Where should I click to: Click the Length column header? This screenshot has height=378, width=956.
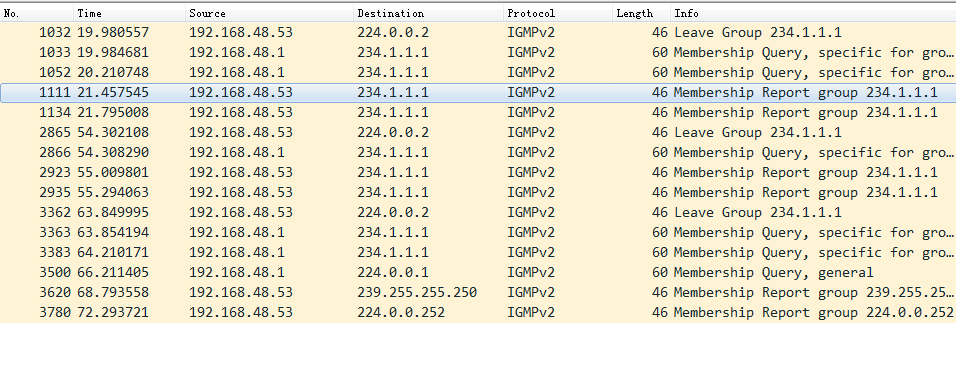(641, 13)
